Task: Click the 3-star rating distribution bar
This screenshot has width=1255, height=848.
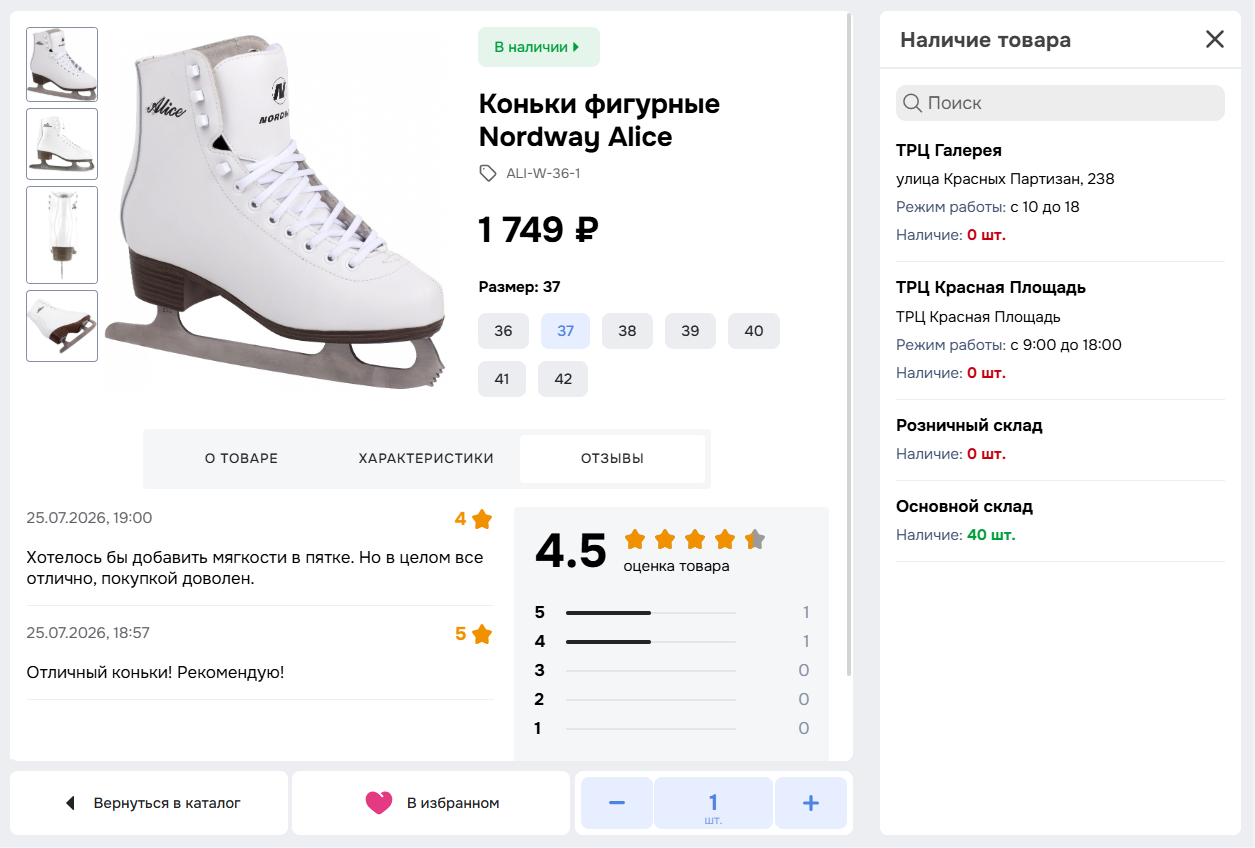Action: tap(650, 671)
